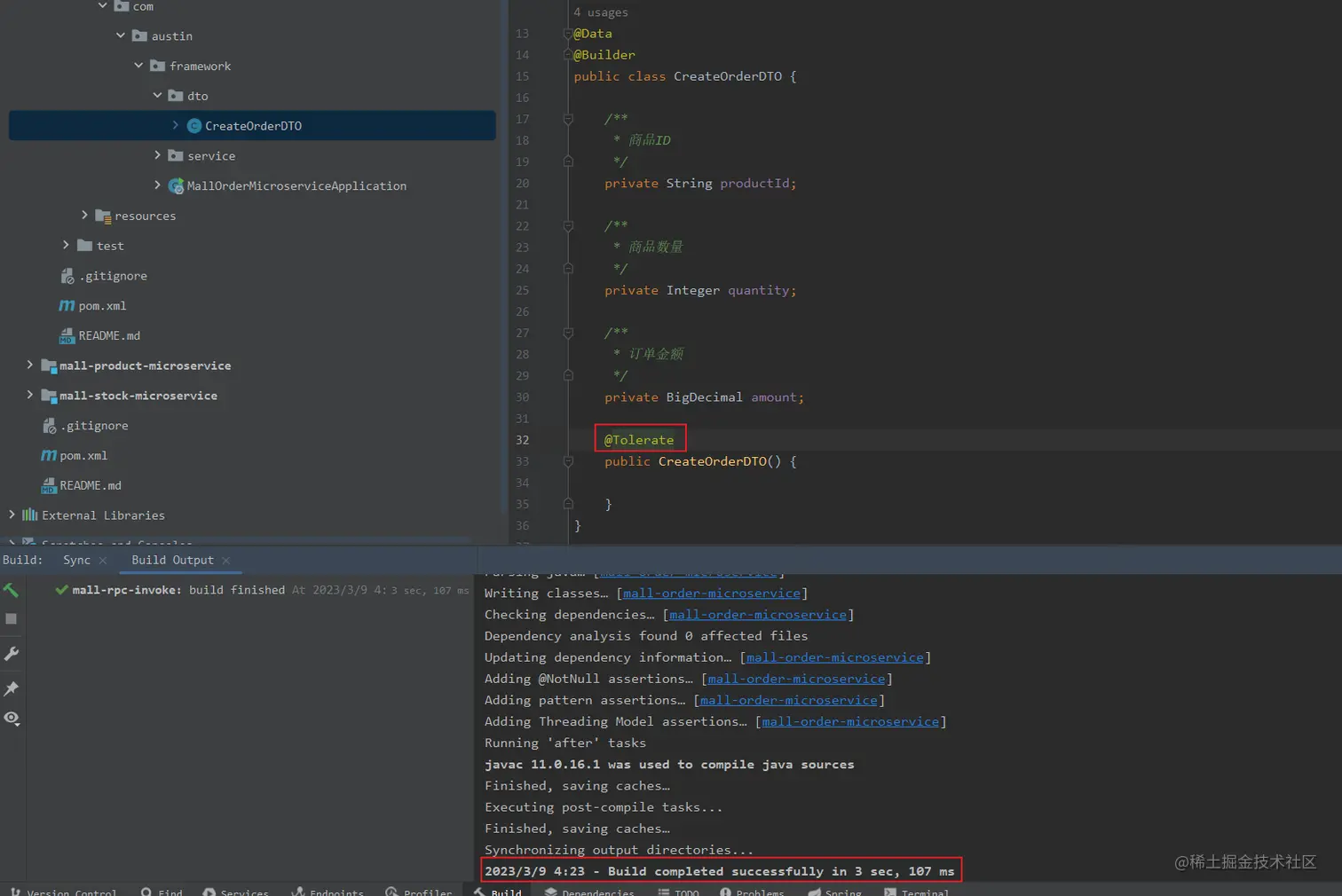Click the Maven icon of pom.xml under test

tap(67, 306)
